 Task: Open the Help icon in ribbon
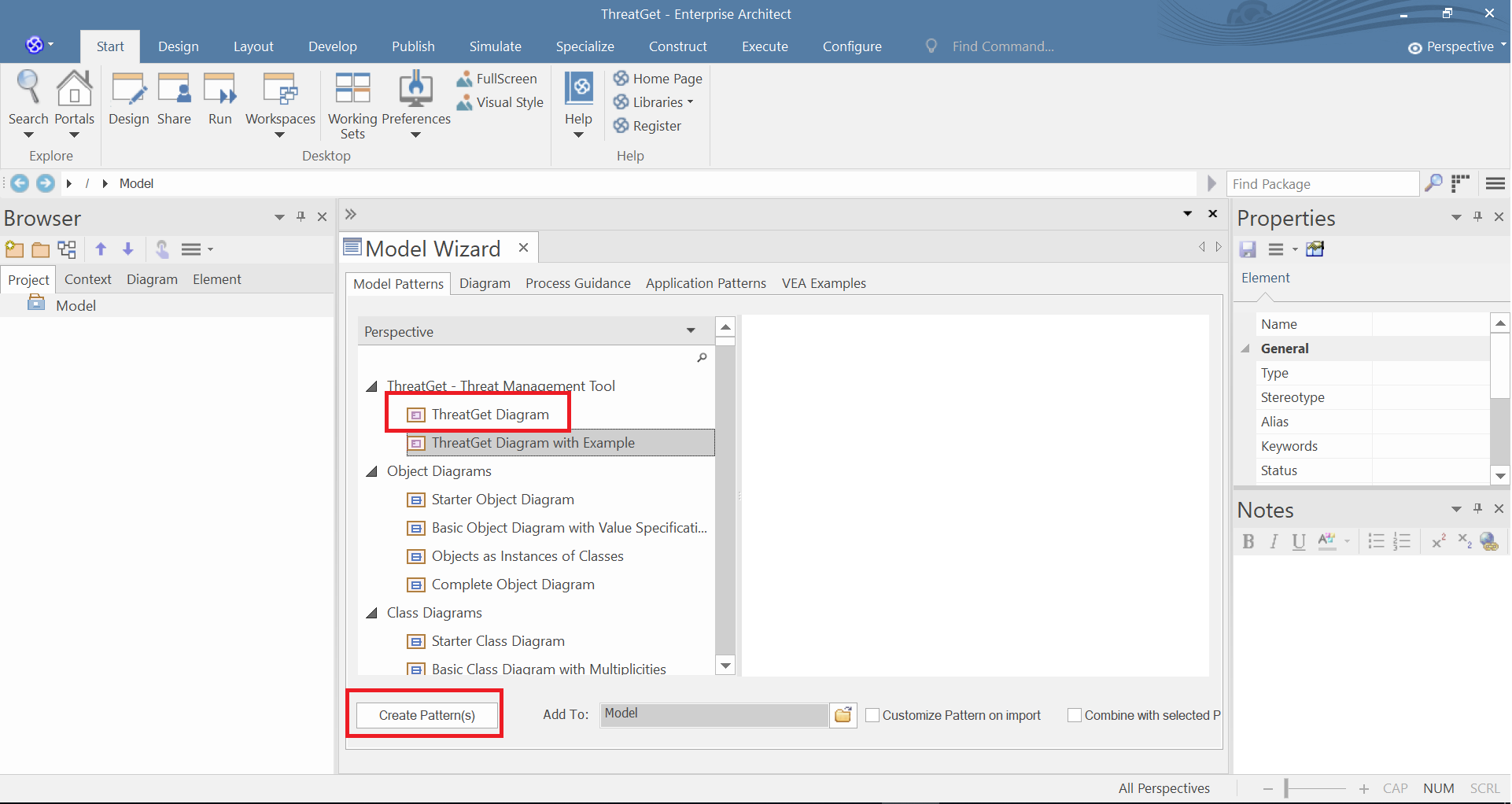click(579, 88)
